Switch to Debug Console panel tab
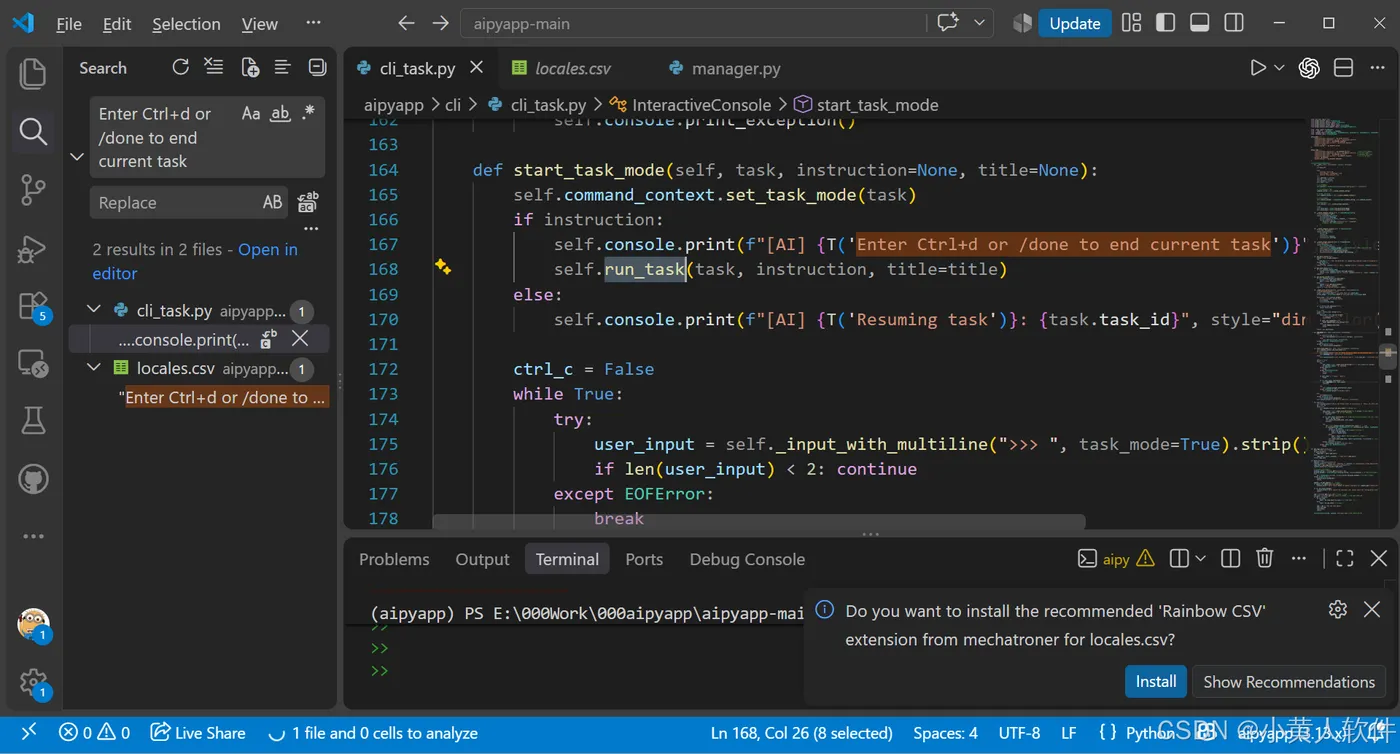This screenshot has width=1400, height=754. pos(747,559)
